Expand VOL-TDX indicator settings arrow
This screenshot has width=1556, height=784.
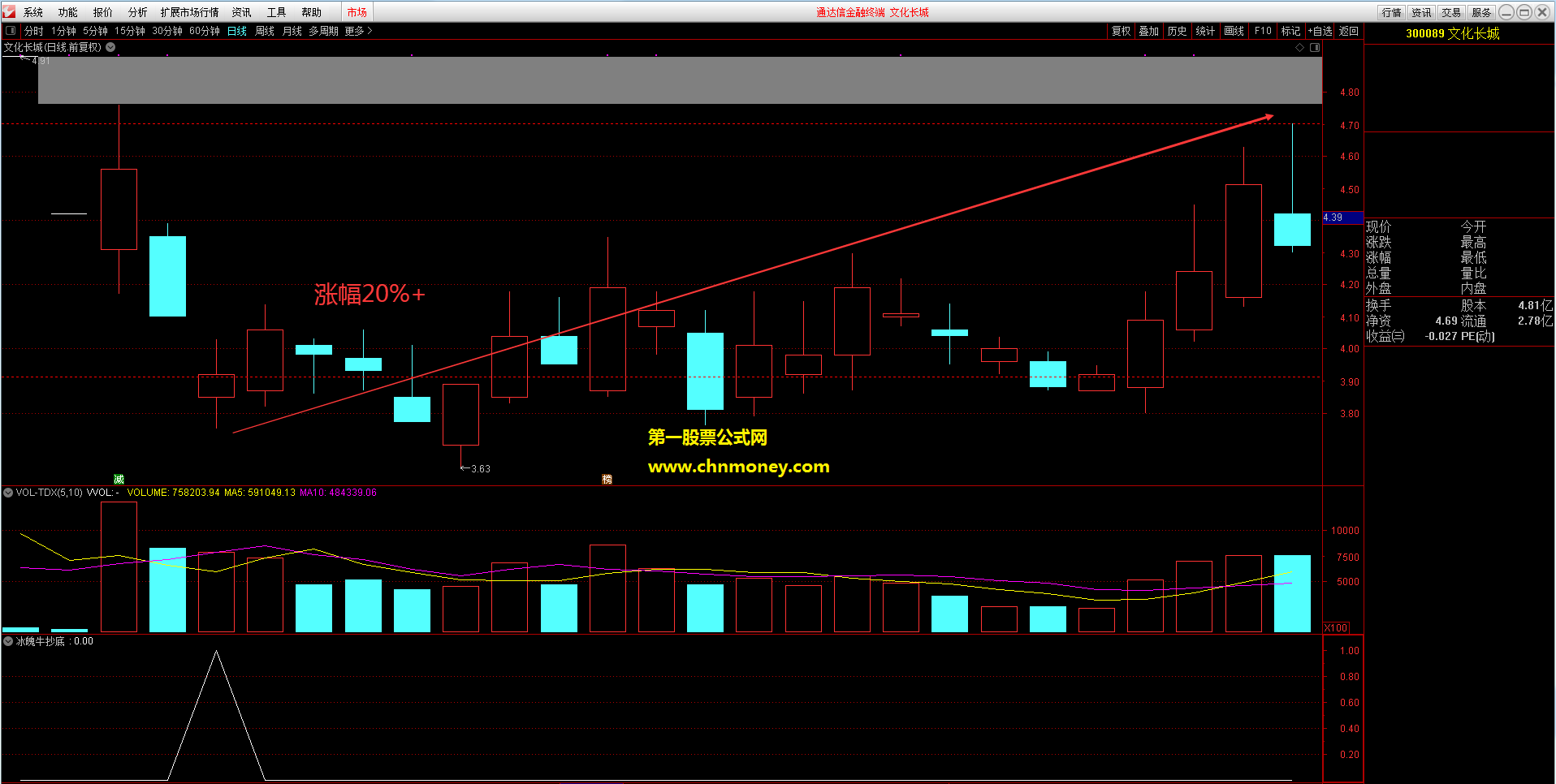tap(8, 493)
